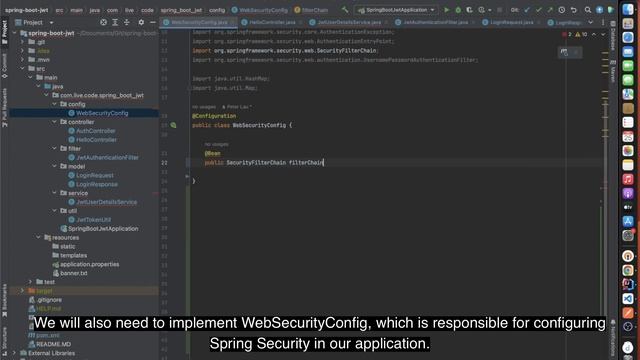Collapse all in Project panel

tap(127, 22)
